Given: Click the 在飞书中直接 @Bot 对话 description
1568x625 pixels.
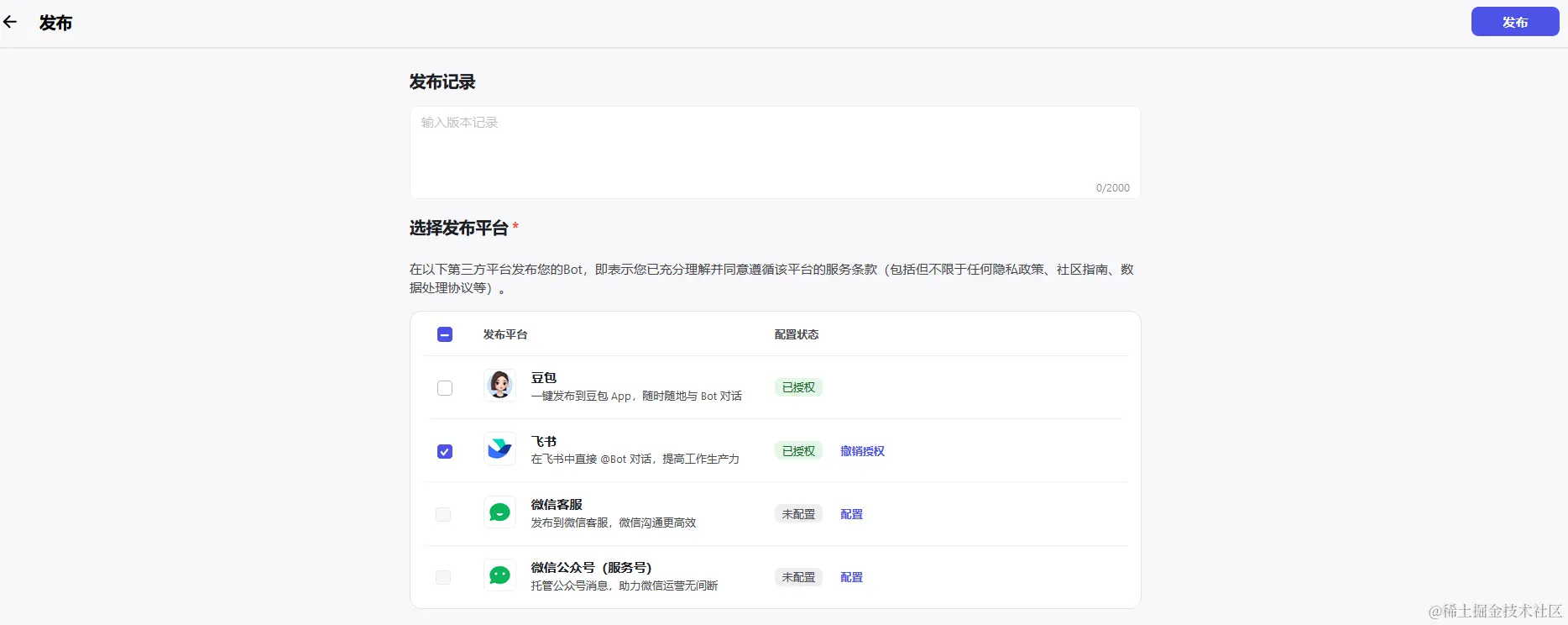Looking at the screenshot, I should 635,459.
